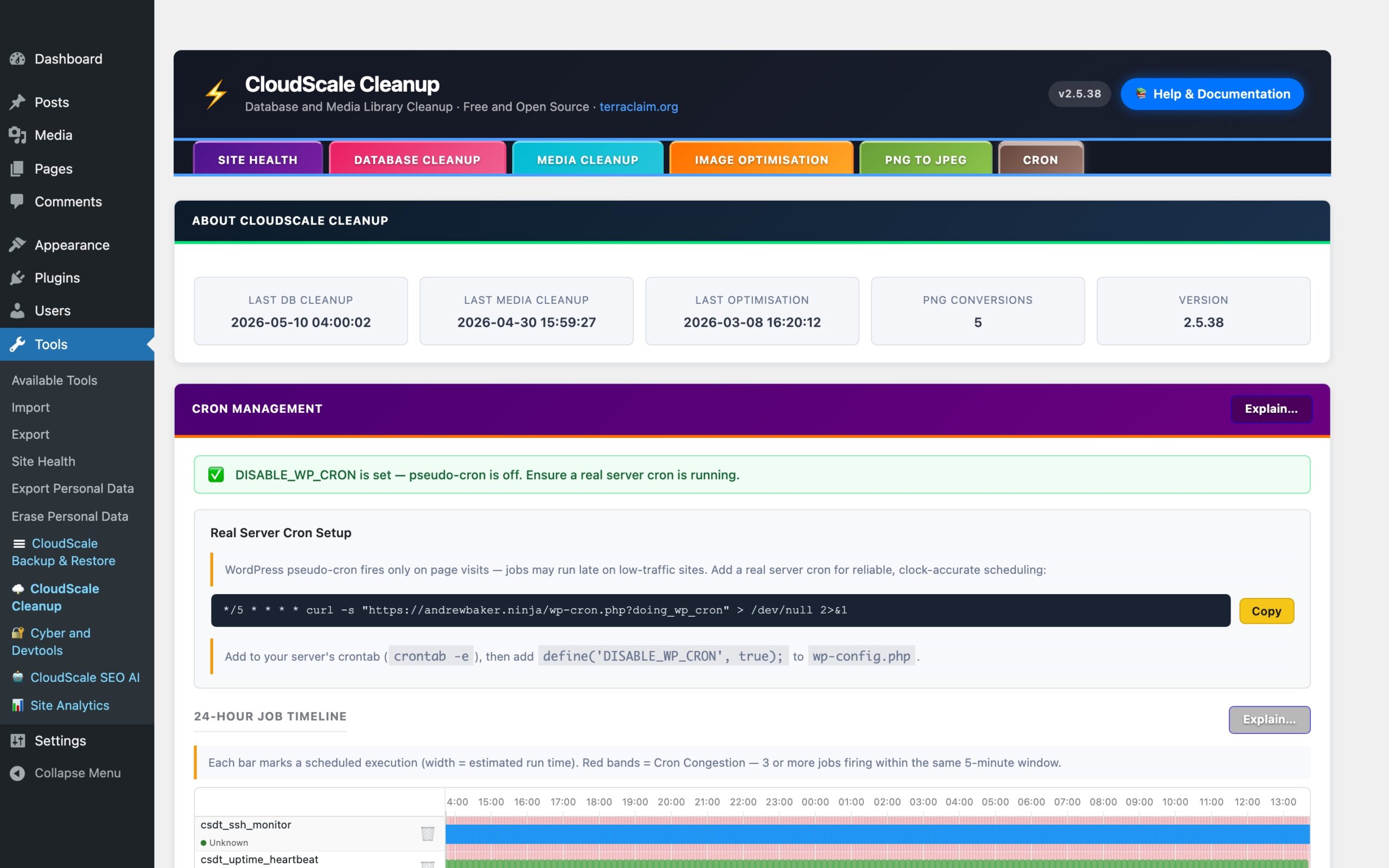Screen dimensions: 1389x868
Task: Click the Posts pushpin icon
Action: (x=17, y=102)
